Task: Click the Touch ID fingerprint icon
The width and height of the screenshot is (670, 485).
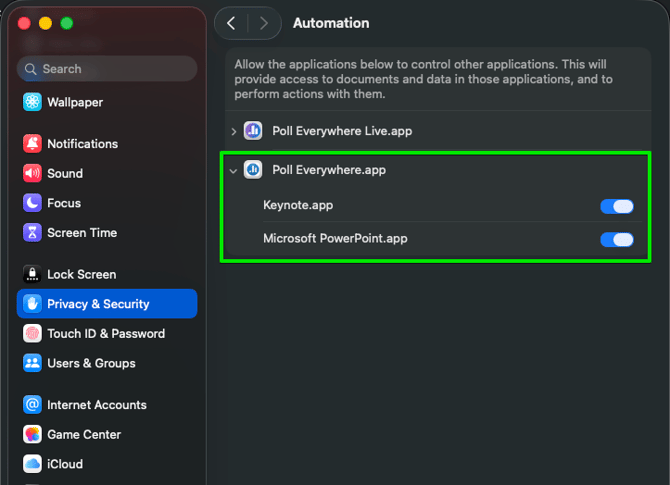Action: pyautogui.click(x=32, y=333)
